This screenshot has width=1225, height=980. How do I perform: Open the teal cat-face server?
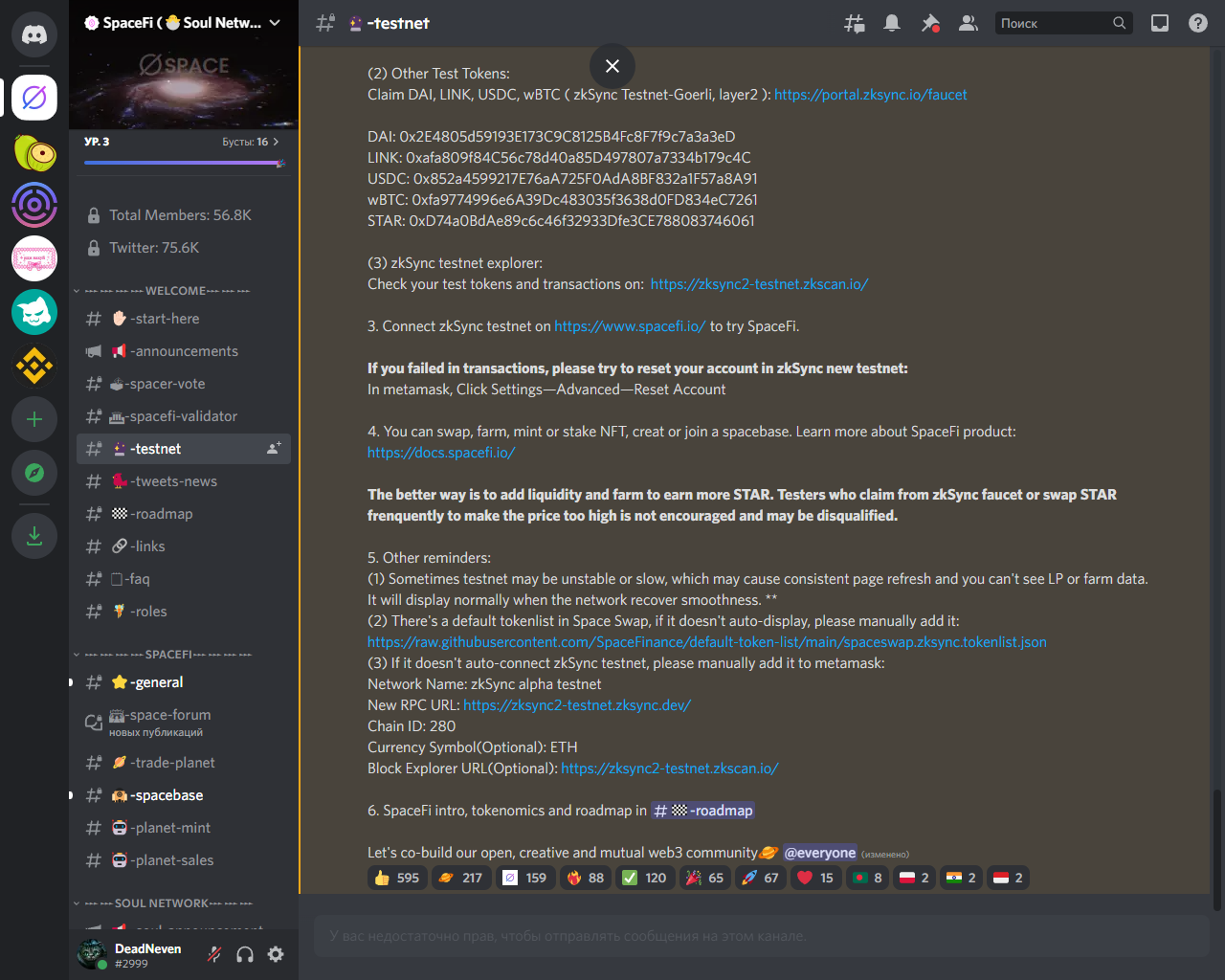(34, 312)
